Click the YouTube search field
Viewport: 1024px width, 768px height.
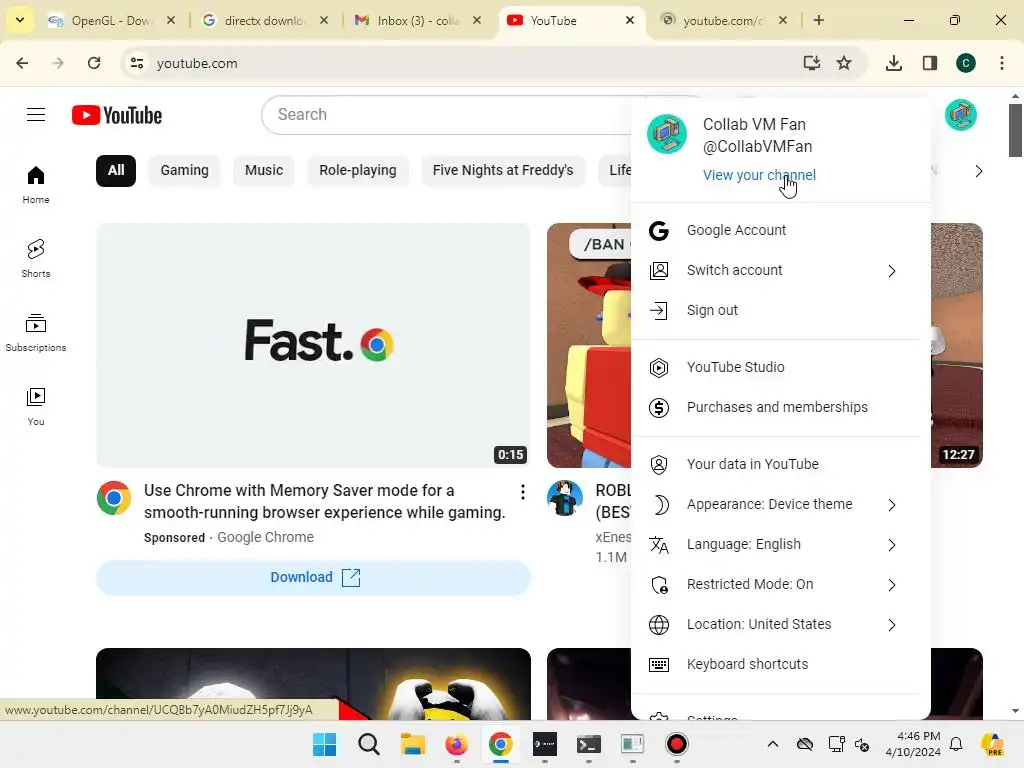[451, 115]
